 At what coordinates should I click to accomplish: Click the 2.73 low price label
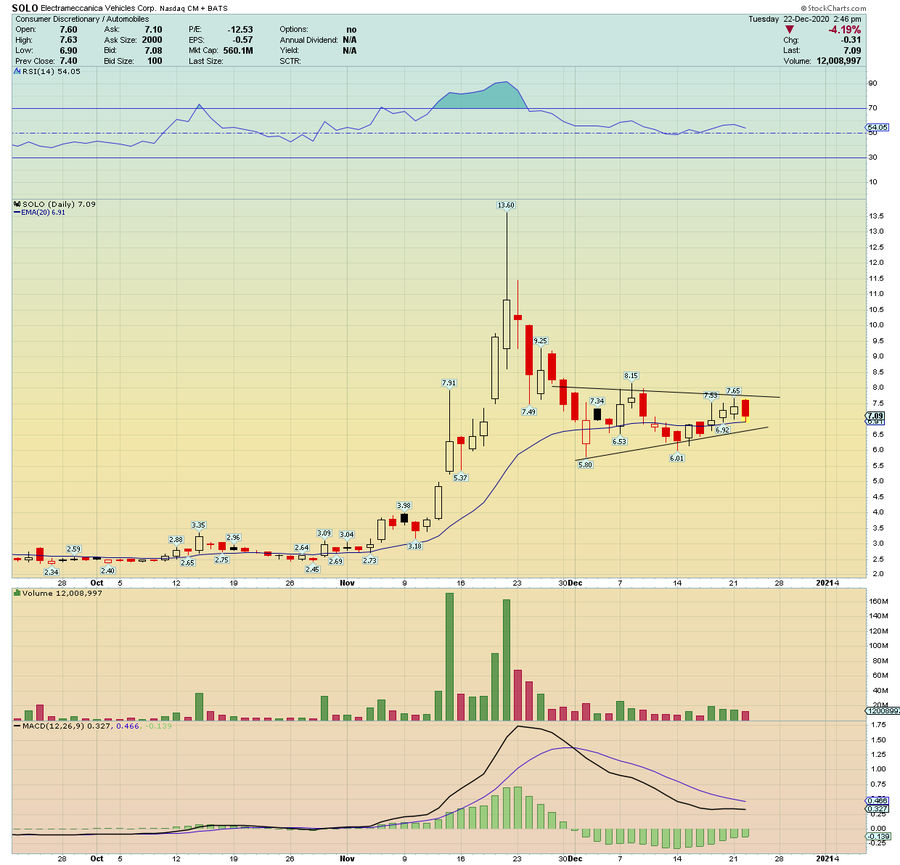click(x=370, y=560)
